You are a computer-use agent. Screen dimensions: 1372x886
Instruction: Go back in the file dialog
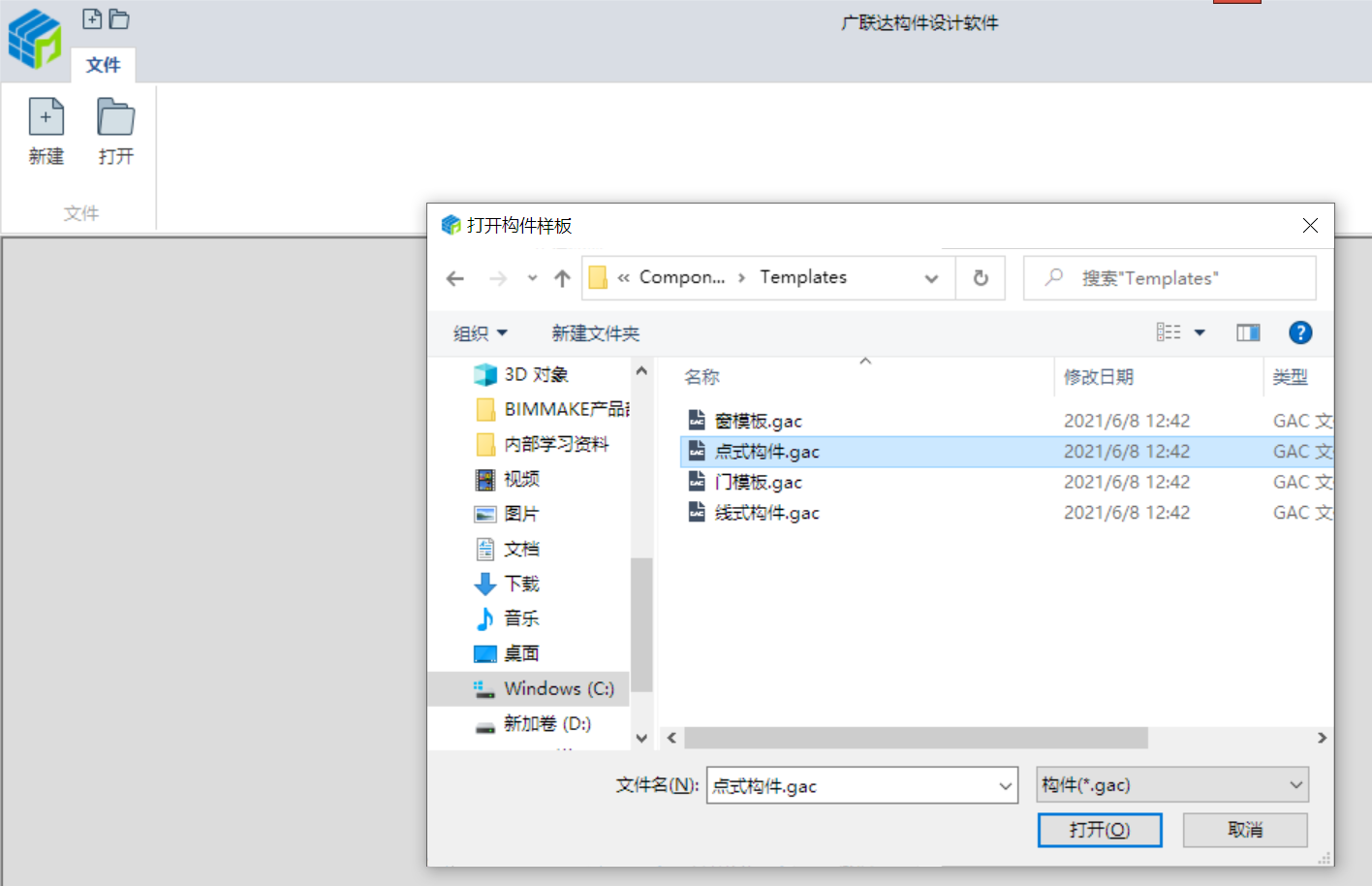(455, 278)
